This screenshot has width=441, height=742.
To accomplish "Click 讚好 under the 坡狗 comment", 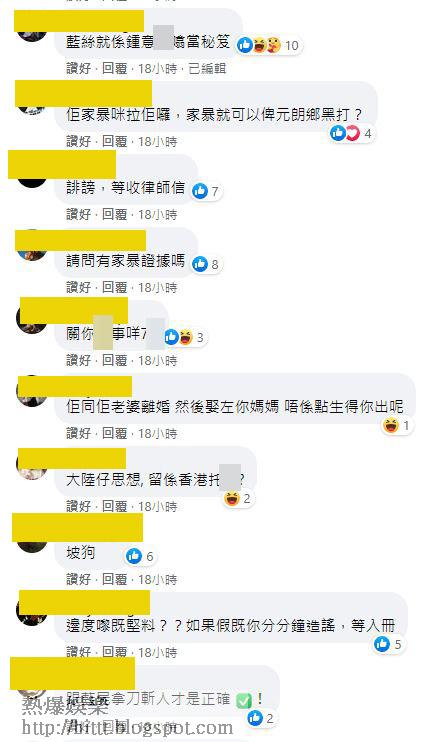I will (x=79, y=579).
